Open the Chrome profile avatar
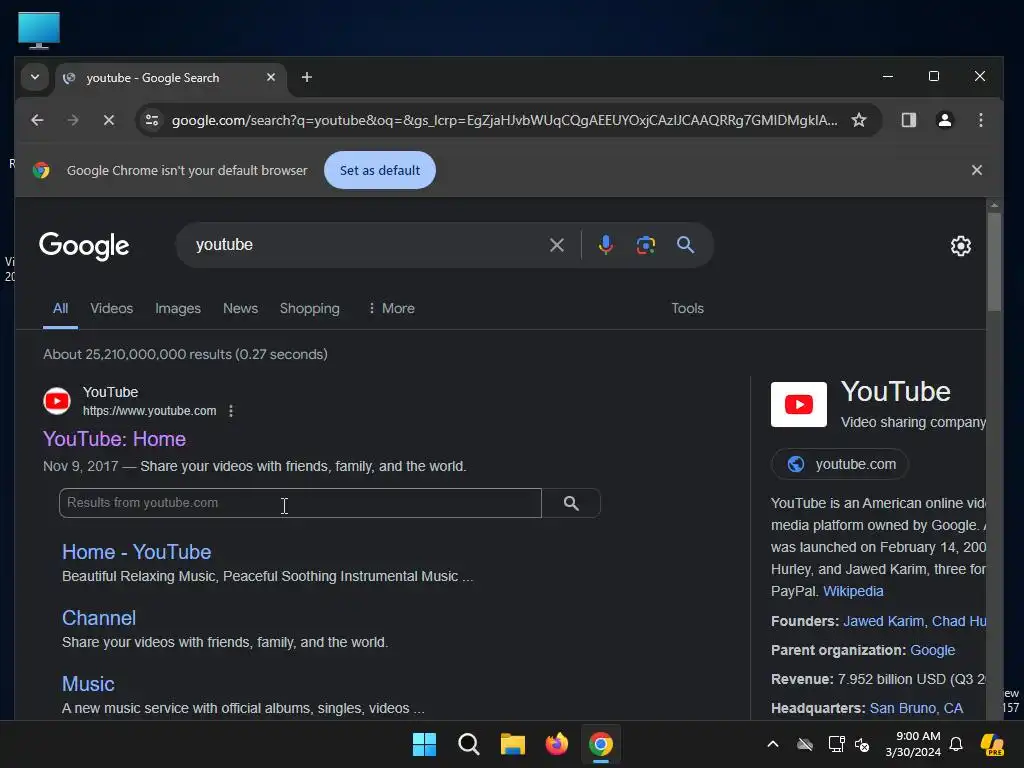1024x768 pixels. (944, 120)
